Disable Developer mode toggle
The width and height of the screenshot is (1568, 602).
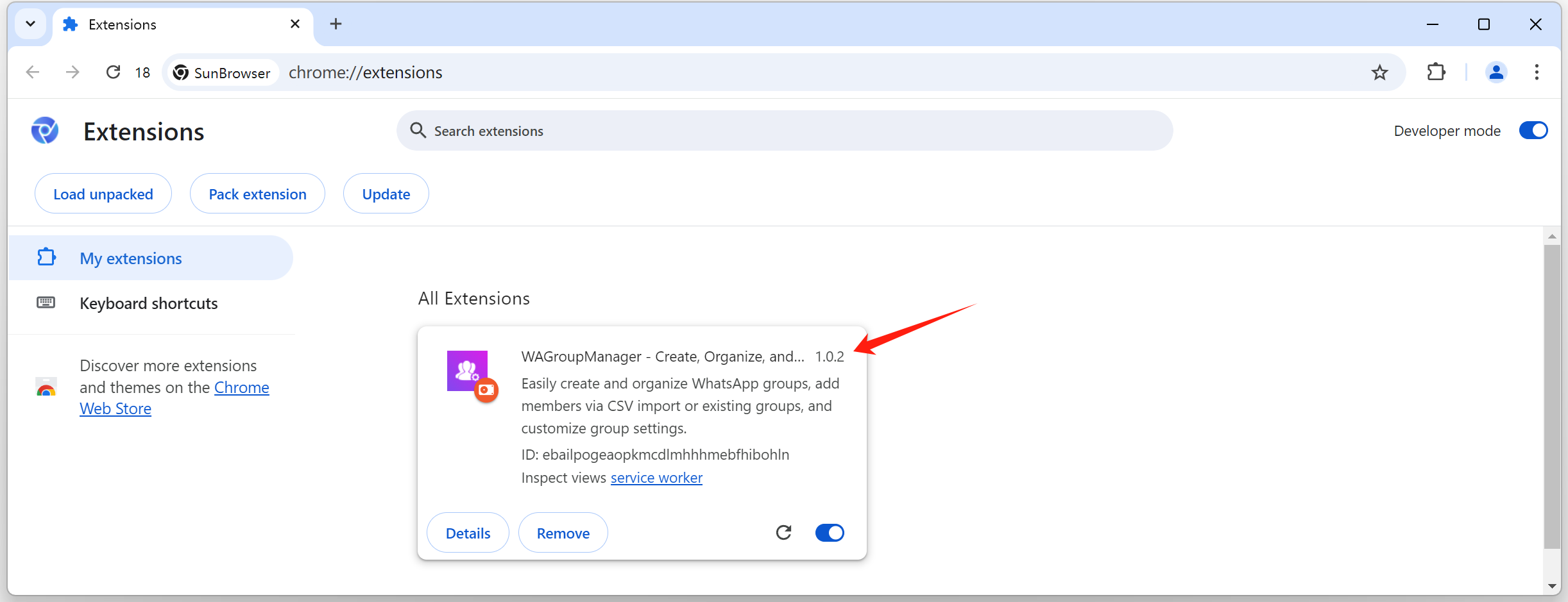click(1533, 131)
